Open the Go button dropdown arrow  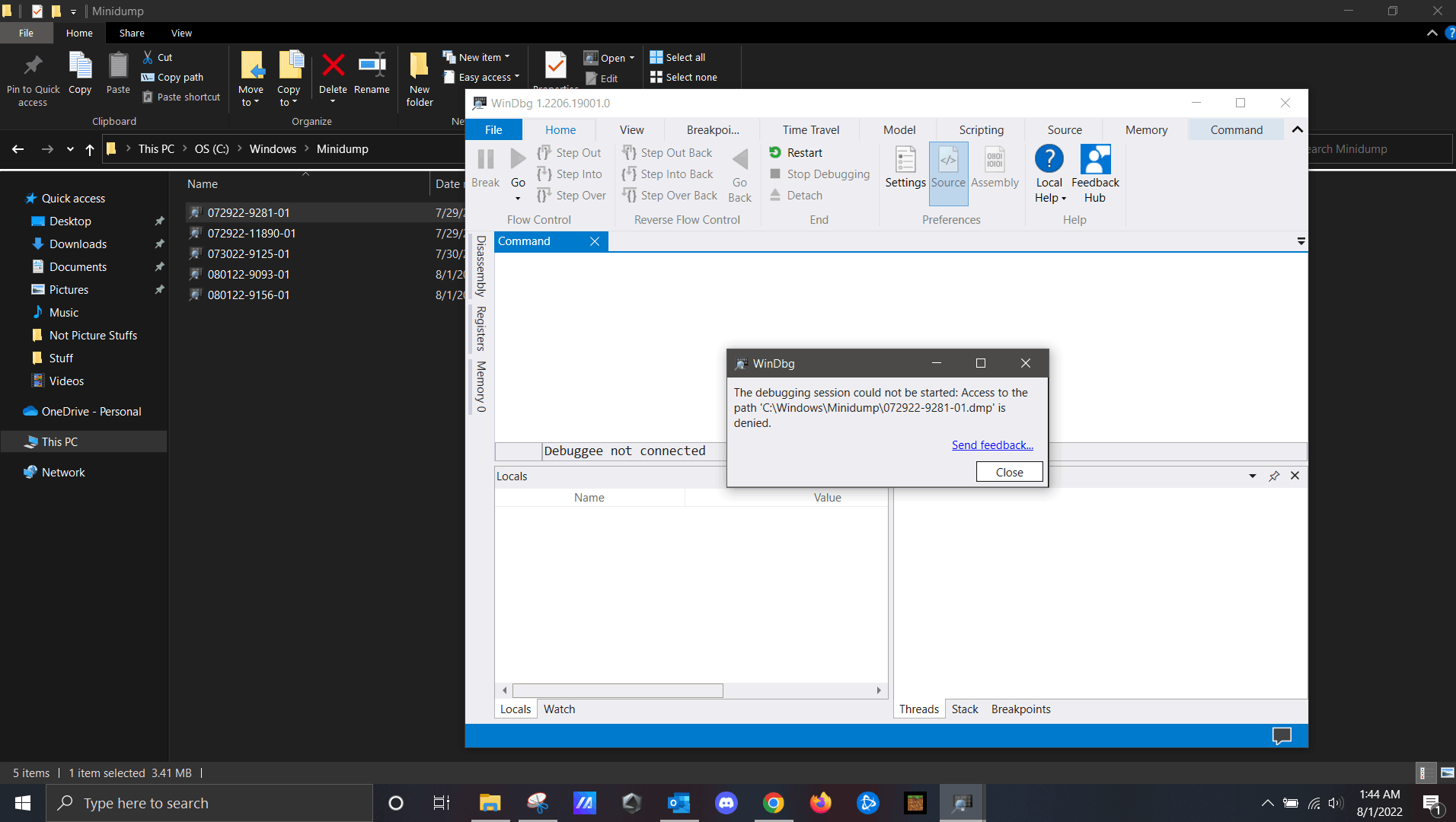pyautogui.click(x=518, y=199)
